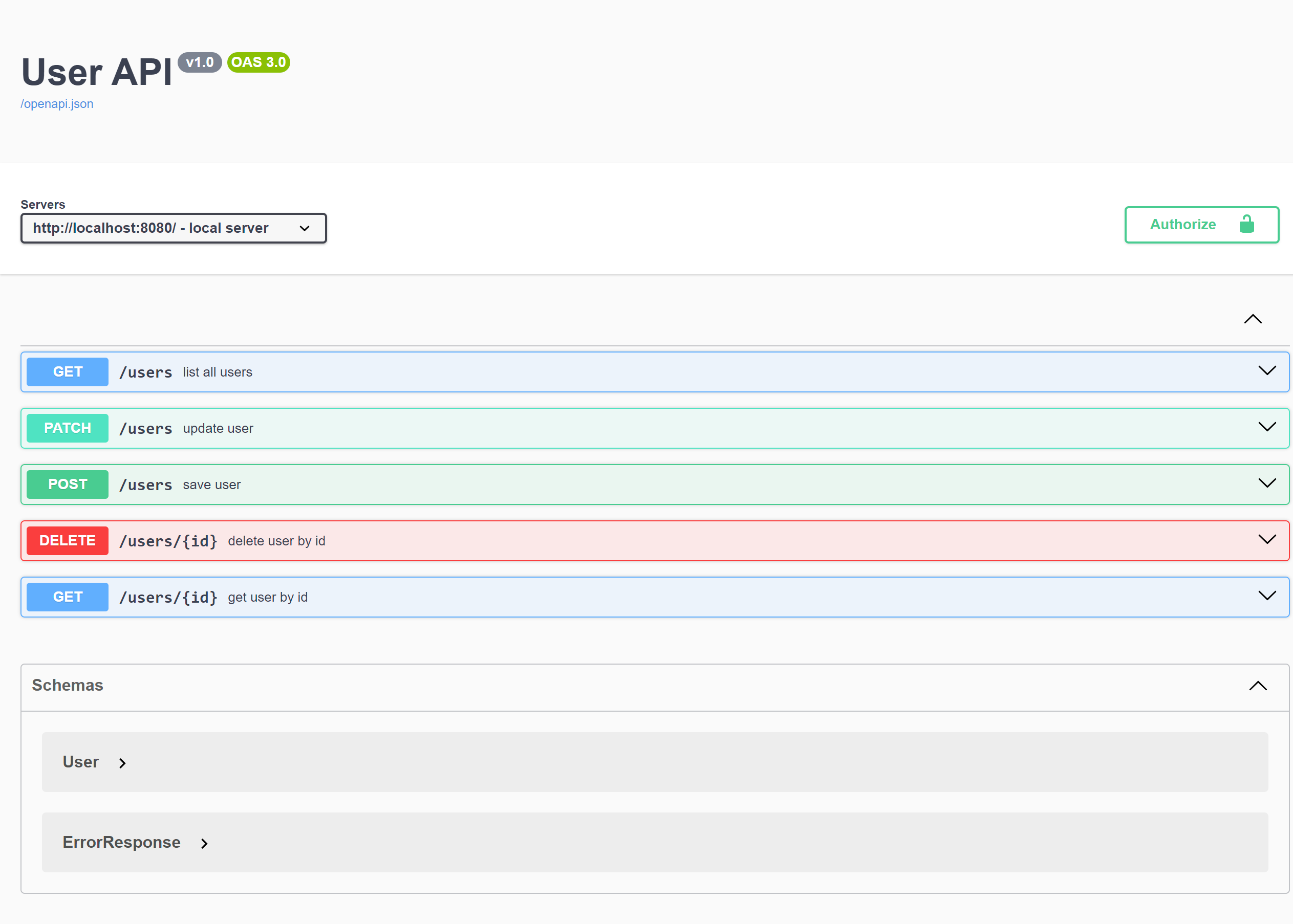Image resolution: width=1293 pixels, height=924 pixels.
Task: Select the 'delete user by id' description text
Action: [x=276, y=541]
